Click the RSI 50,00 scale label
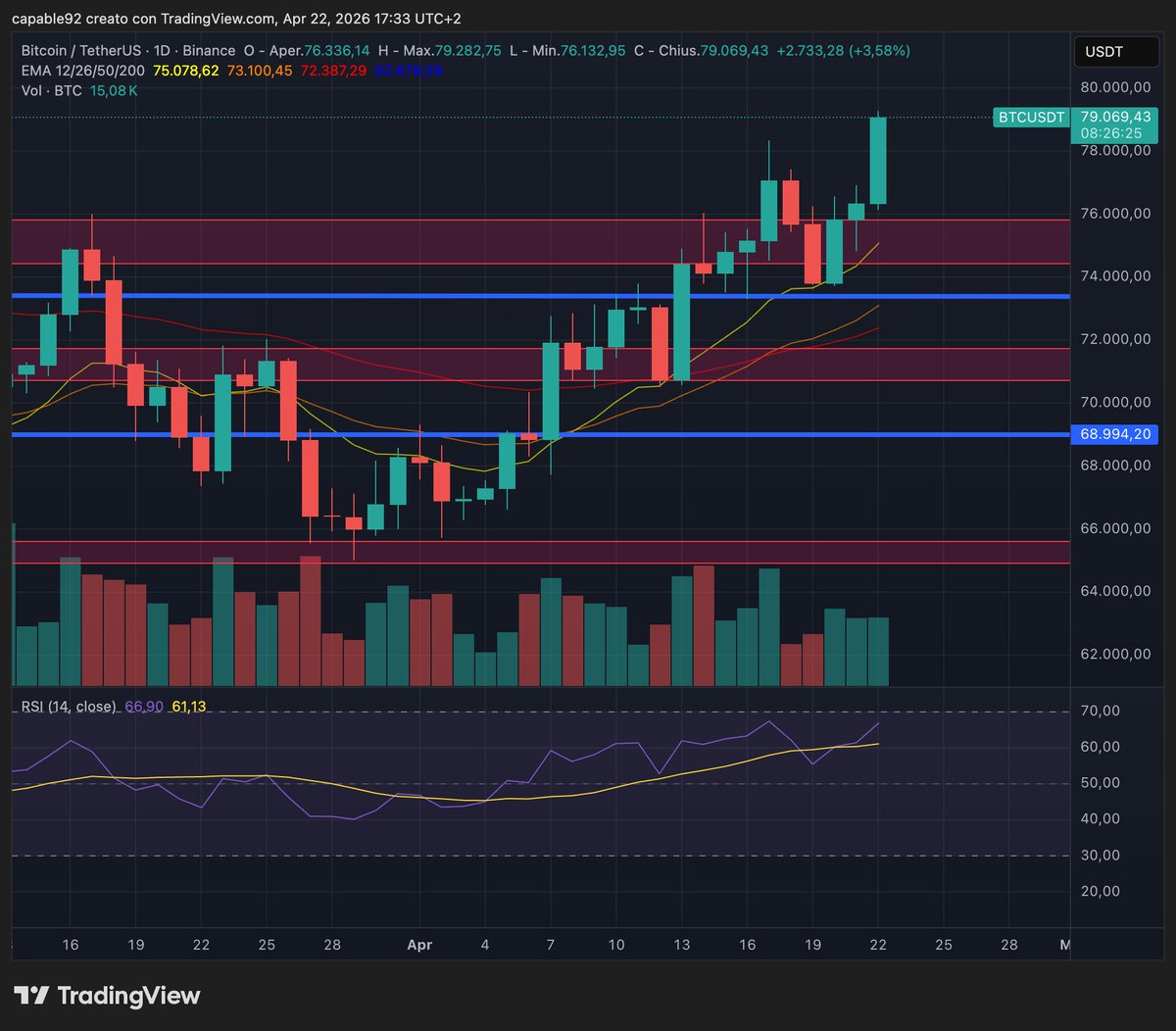Viewport: 1176px width, 1031px height. [1102, 783]
